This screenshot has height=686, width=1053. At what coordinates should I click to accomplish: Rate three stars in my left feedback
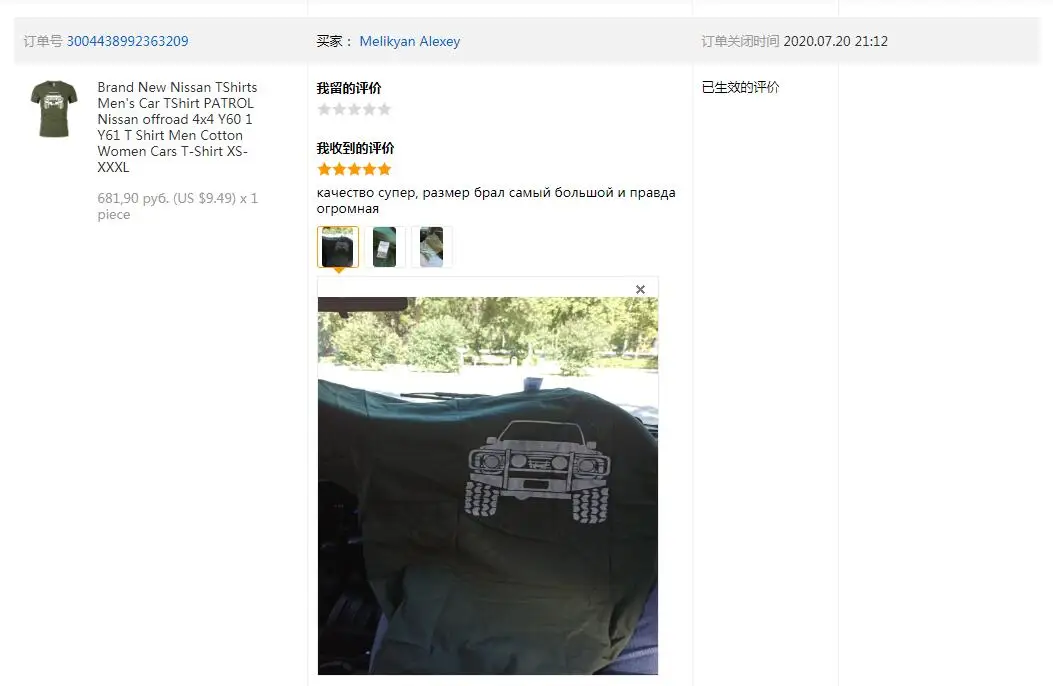[x=354, y=109]
